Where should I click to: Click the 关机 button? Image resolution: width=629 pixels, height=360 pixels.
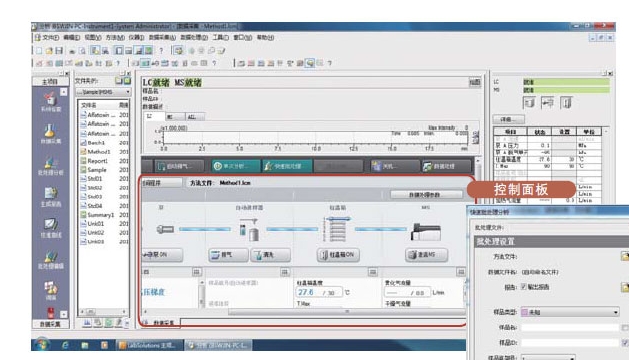(394, 166)
